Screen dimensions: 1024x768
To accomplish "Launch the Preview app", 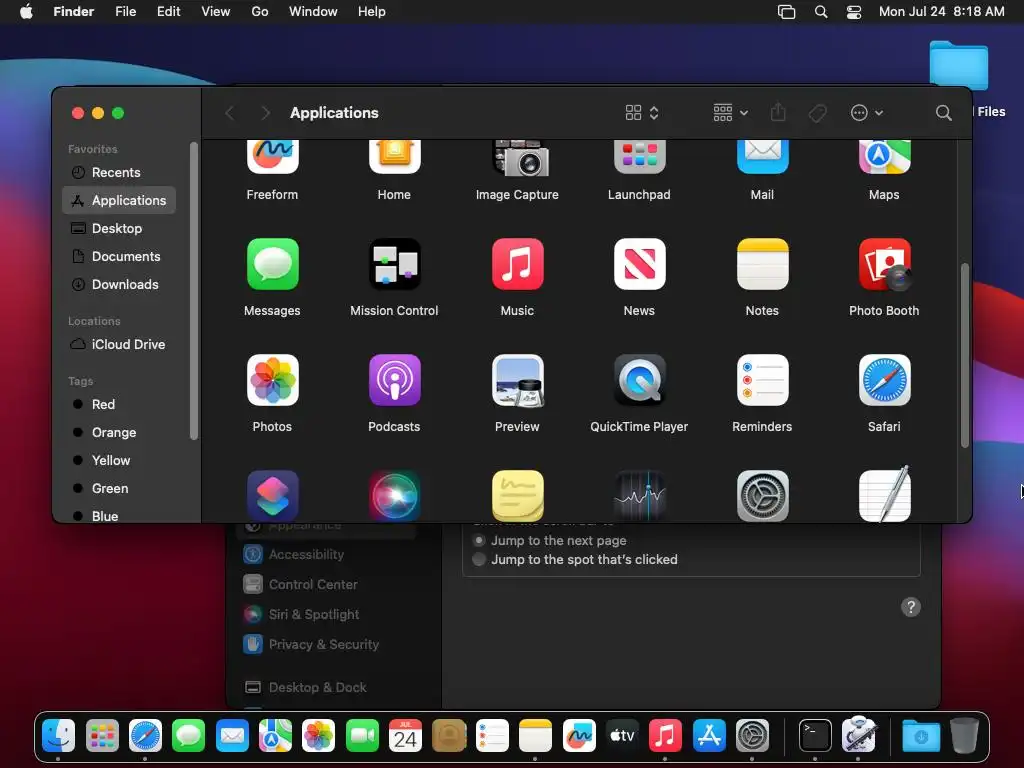I will [x=517, y=380].
